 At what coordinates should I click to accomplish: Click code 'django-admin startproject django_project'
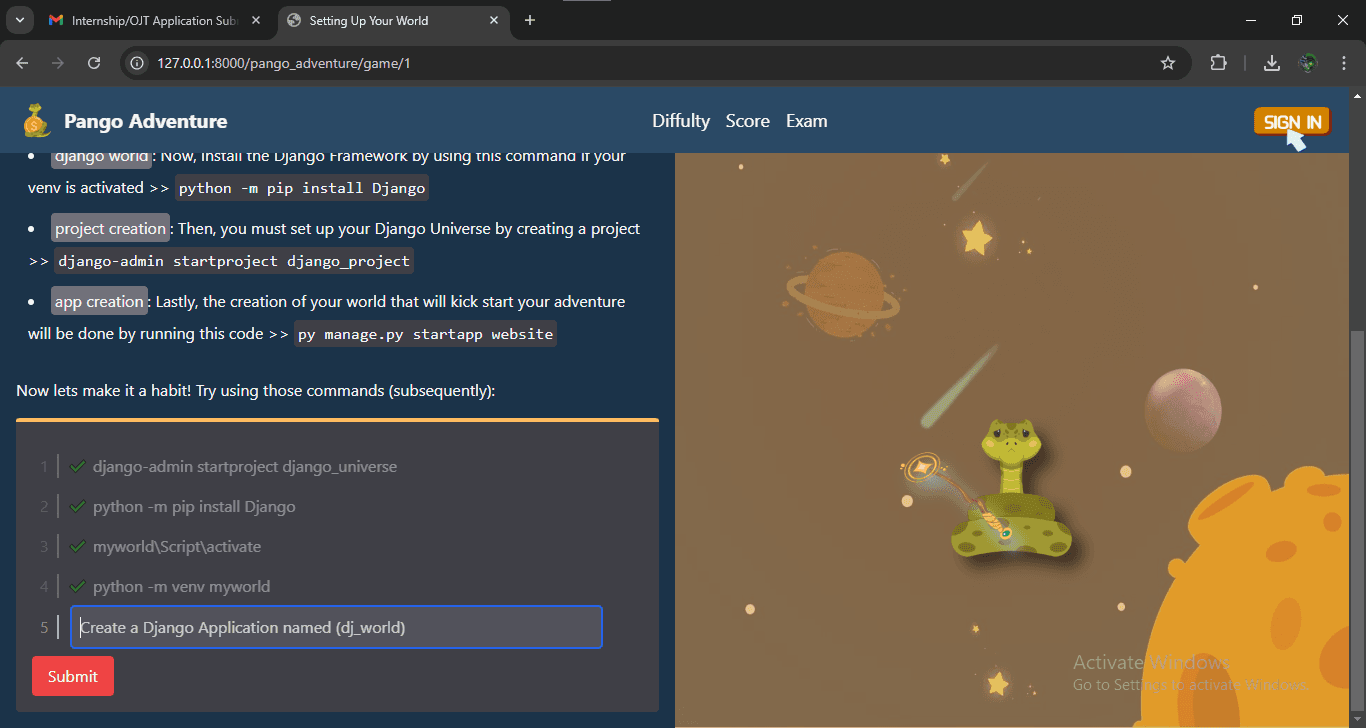pyautogui.click(x=233, y=261)
